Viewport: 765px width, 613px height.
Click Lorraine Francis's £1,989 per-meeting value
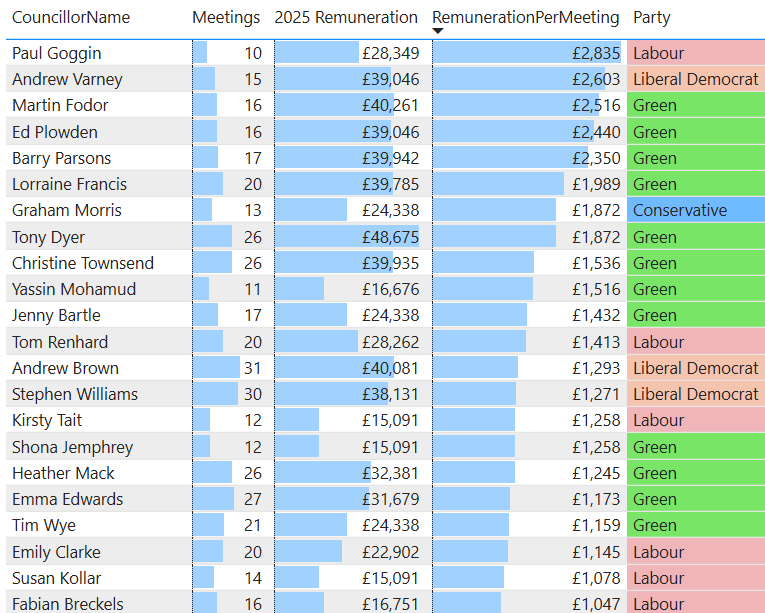(596, 184)
